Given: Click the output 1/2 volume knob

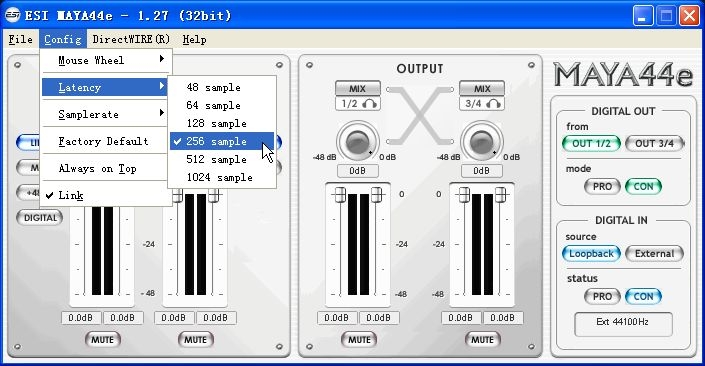Looking at the screenshot, I should (357, 142).
